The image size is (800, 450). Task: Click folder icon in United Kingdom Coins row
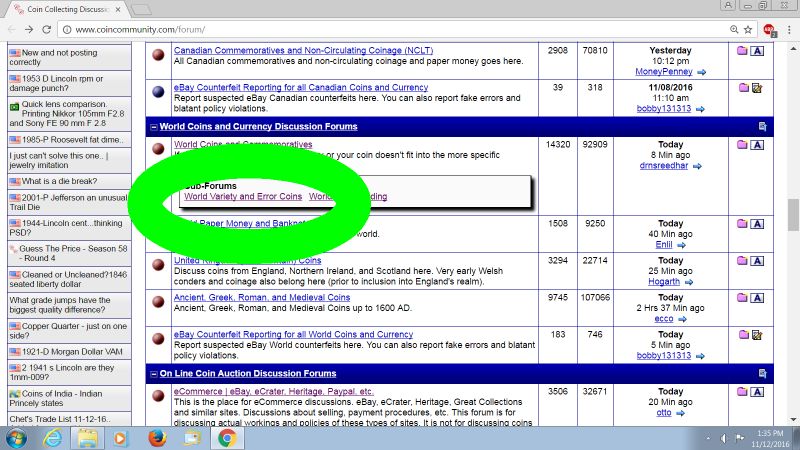[742, 261]
